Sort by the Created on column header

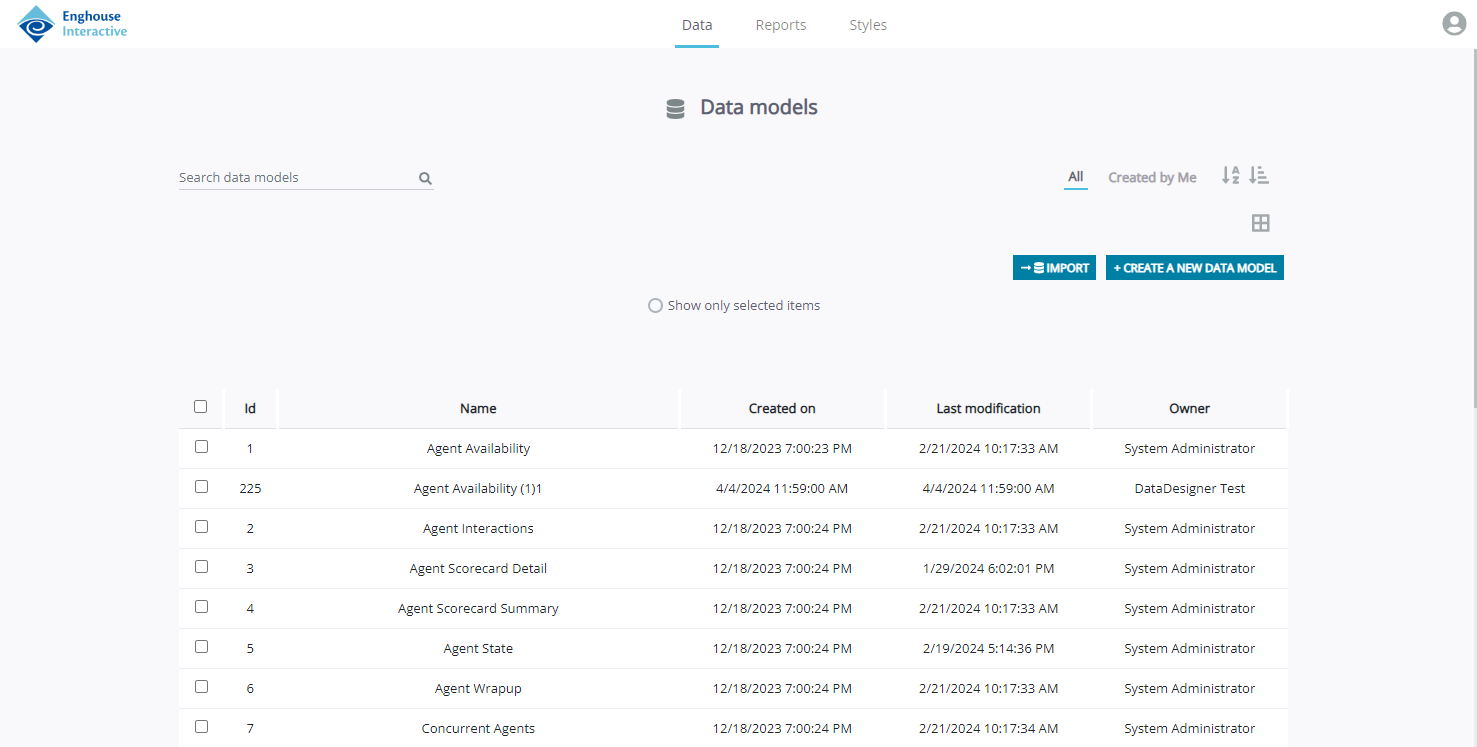tap(781, 408)
